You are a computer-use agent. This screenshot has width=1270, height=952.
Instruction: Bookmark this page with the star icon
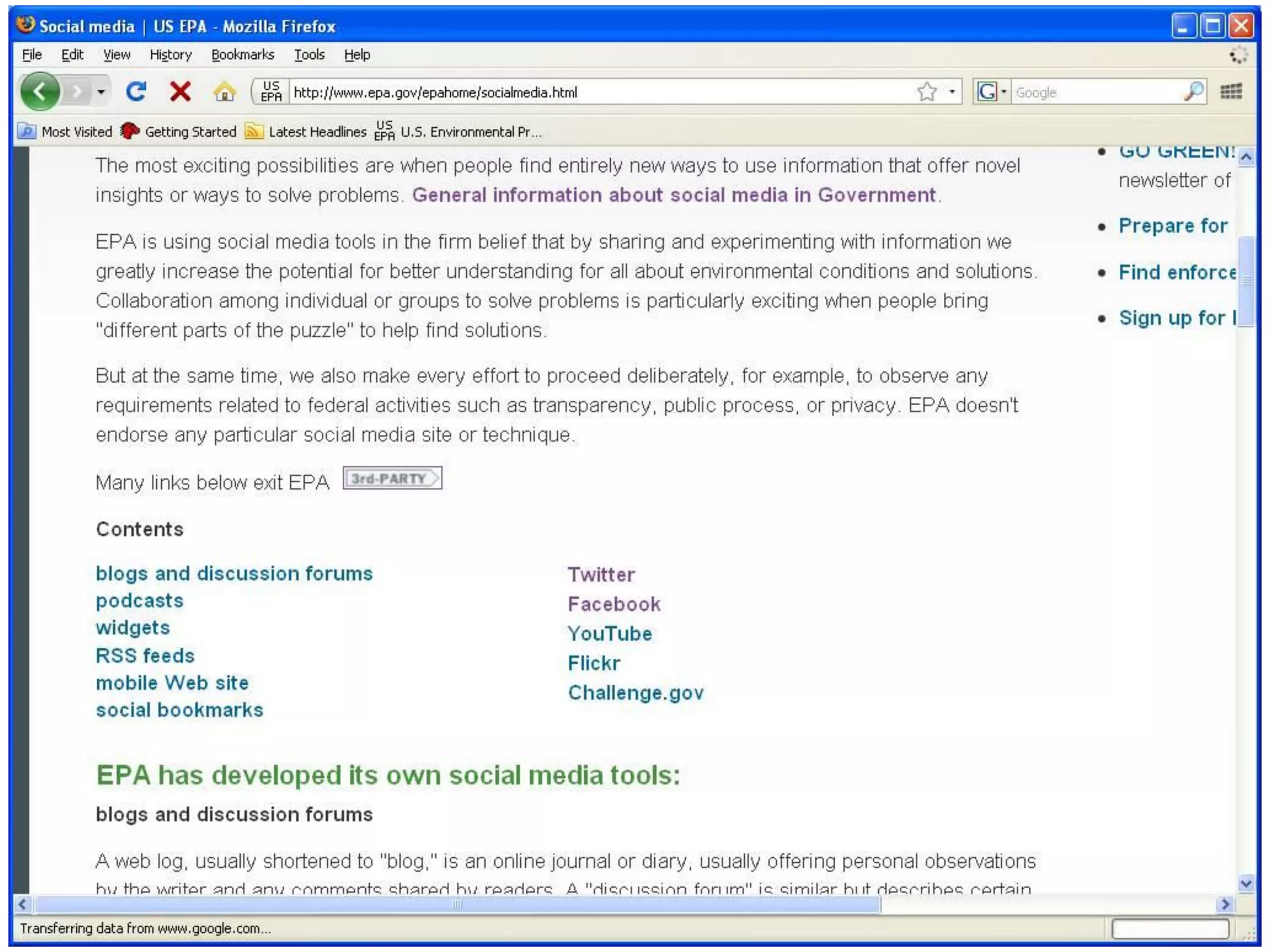click(x=926, y=92)
